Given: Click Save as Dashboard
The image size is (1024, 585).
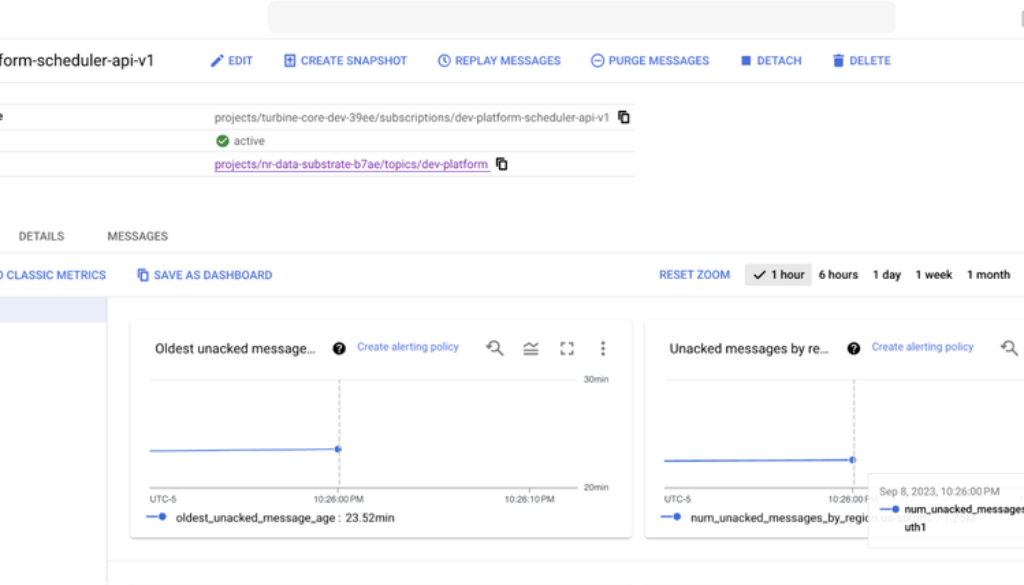Looking at the screenshot, I should [204, 275].
